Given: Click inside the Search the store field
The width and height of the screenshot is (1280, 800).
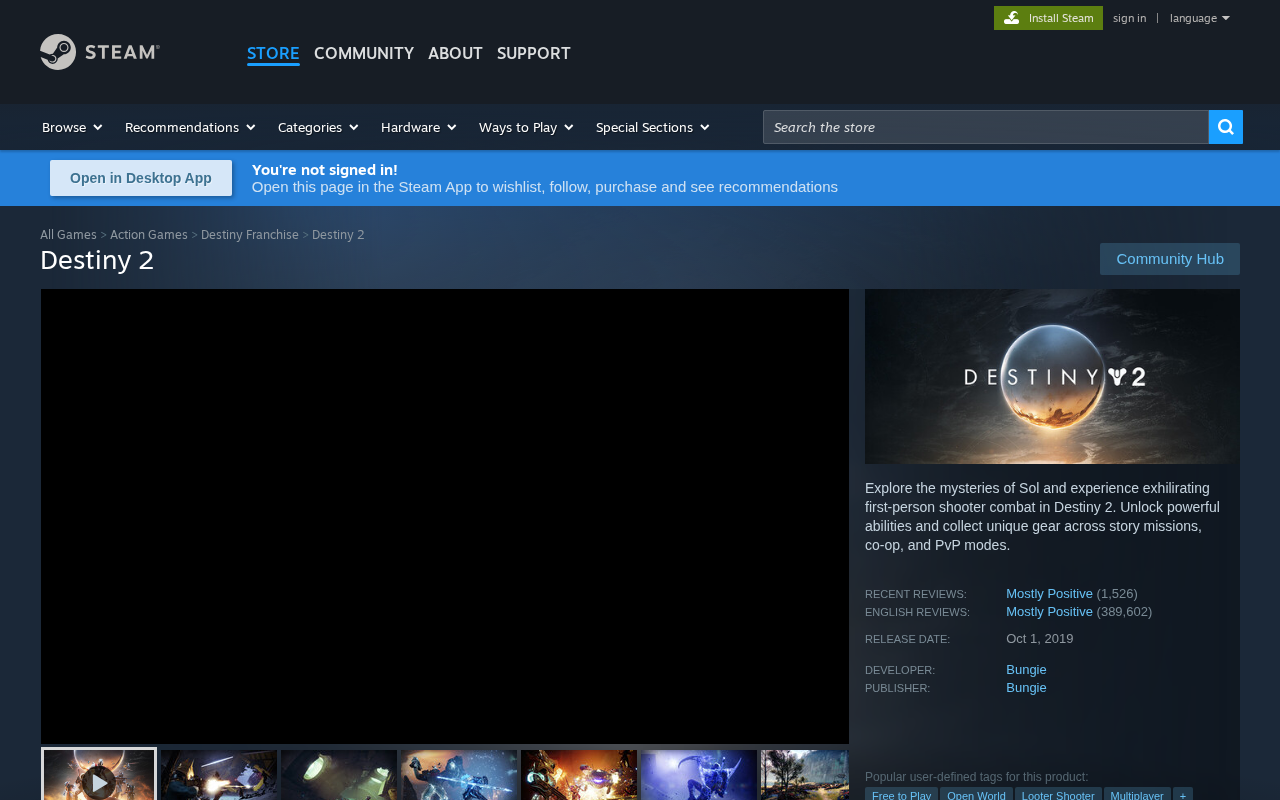Looking at the screenshot, I should 986,127.
